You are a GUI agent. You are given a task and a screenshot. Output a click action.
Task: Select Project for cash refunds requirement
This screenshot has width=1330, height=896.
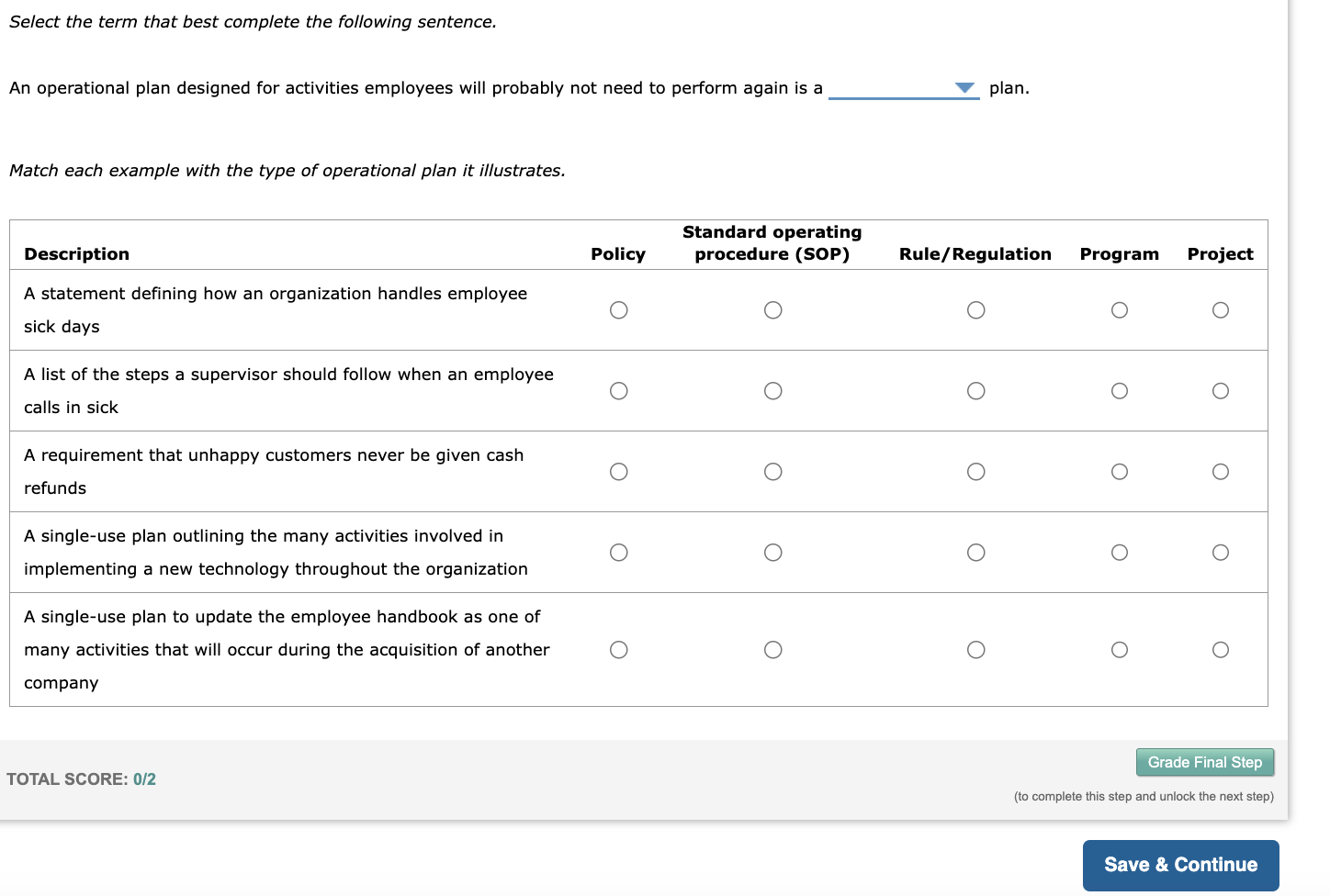tap(1221, 472)
